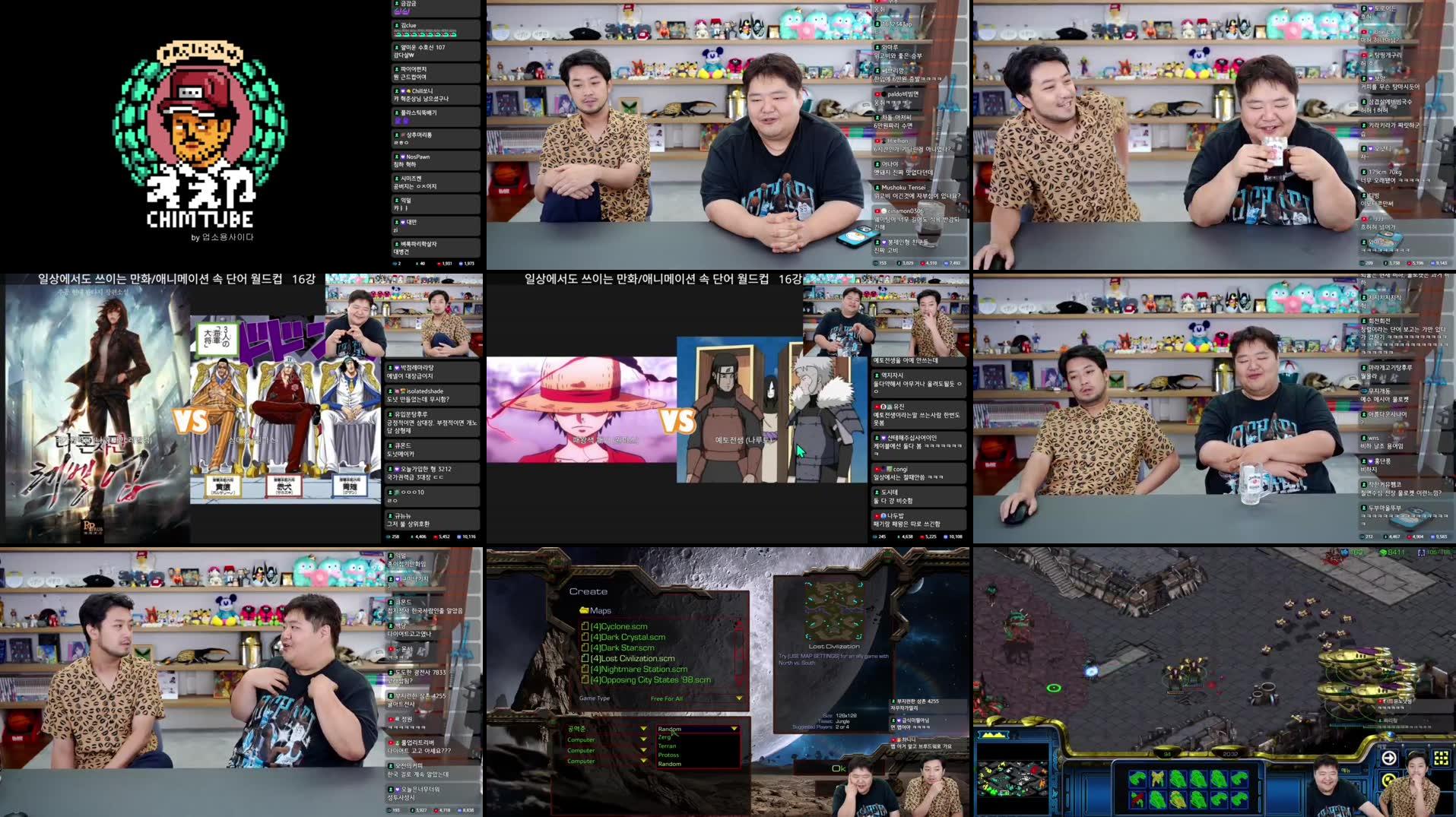Click the yellow square-grid command icon
Screen dimensions: 1456x817
coord(1440,758)
